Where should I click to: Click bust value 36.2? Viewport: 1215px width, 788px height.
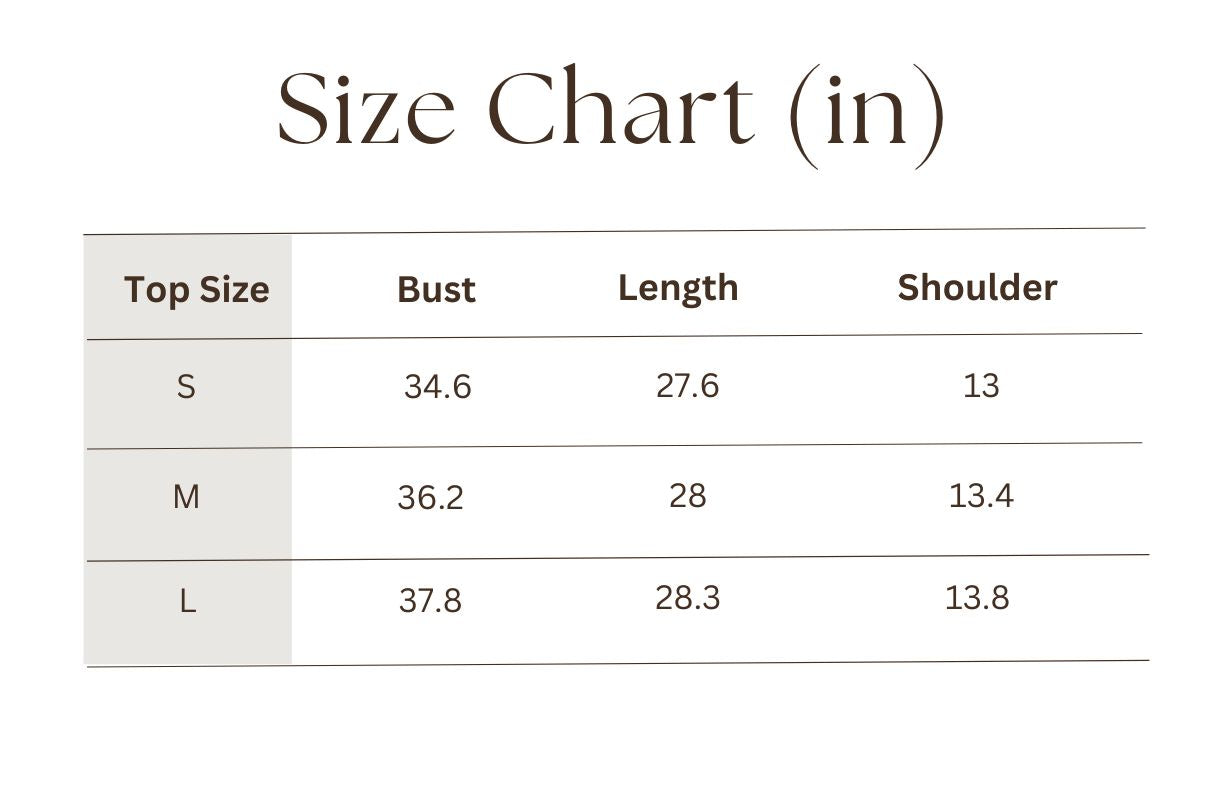coord(430,498)
